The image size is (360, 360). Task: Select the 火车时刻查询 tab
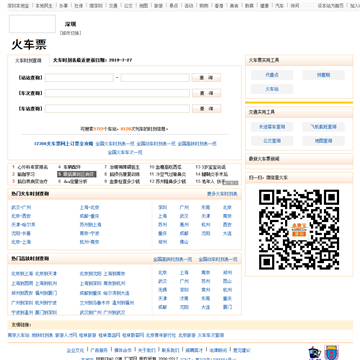(28, 61)
